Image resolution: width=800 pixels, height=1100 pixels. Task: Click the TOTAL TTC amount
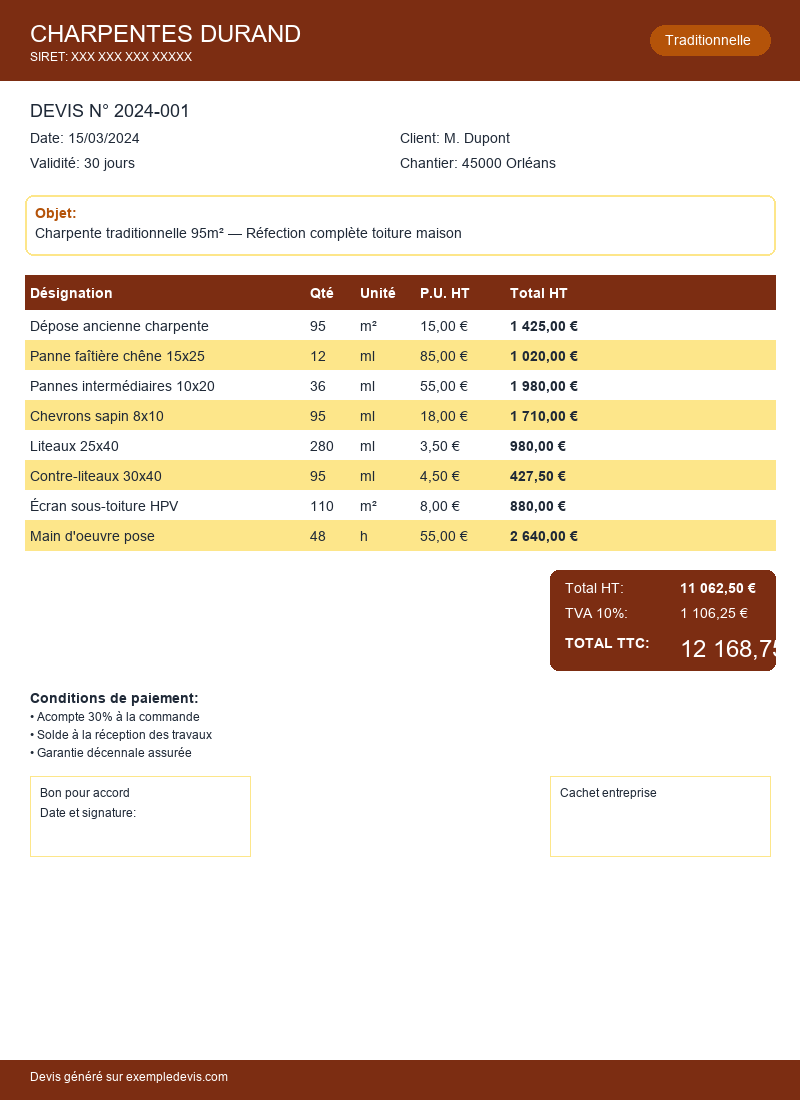pyautogui.click(x=728, y=649)
